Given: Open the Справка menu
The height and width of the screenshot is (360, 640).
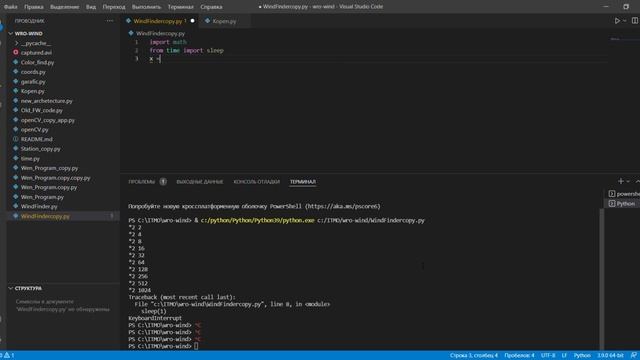Looking at the screenshot, I should [211, 7].
